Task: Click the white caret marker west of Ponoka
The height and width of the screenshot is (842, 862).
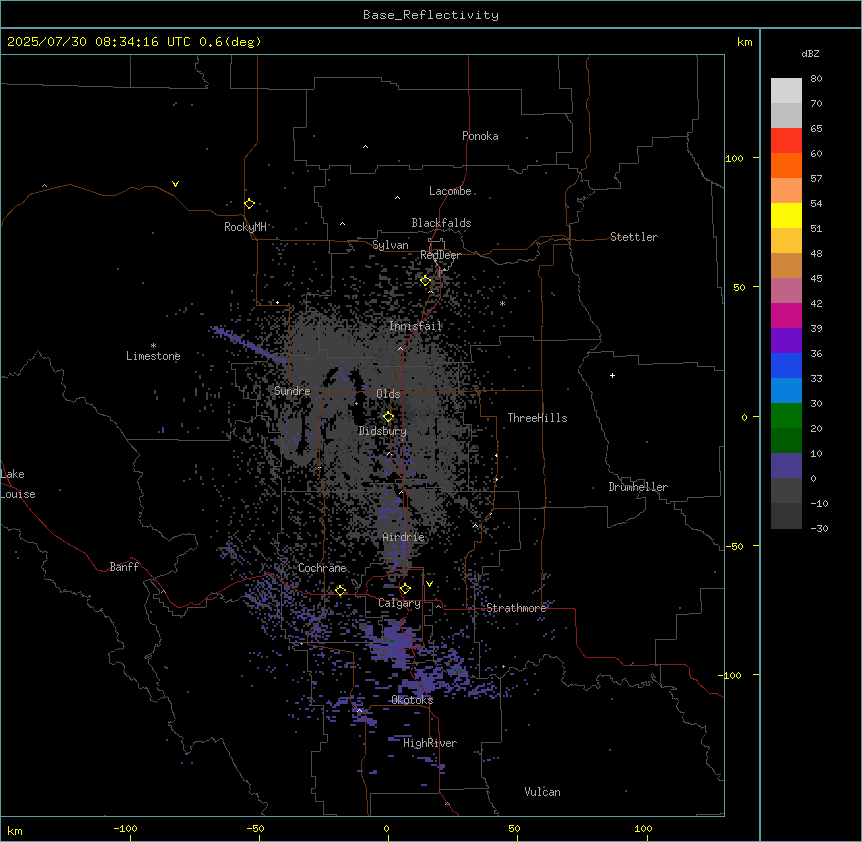Action: [x=366, y=147]
